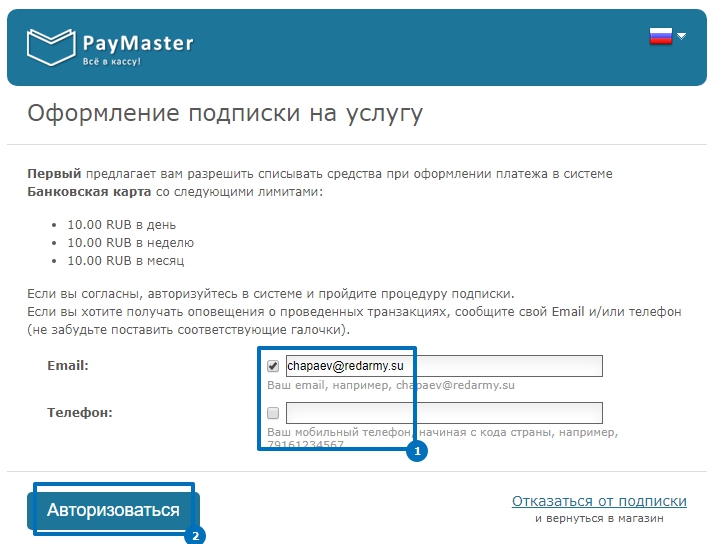Image resolution: width=726 pixels, height=544 pixels.
Task: Open the language dropdown arrow
Action: pyautogui.click(x=681, y=36)
